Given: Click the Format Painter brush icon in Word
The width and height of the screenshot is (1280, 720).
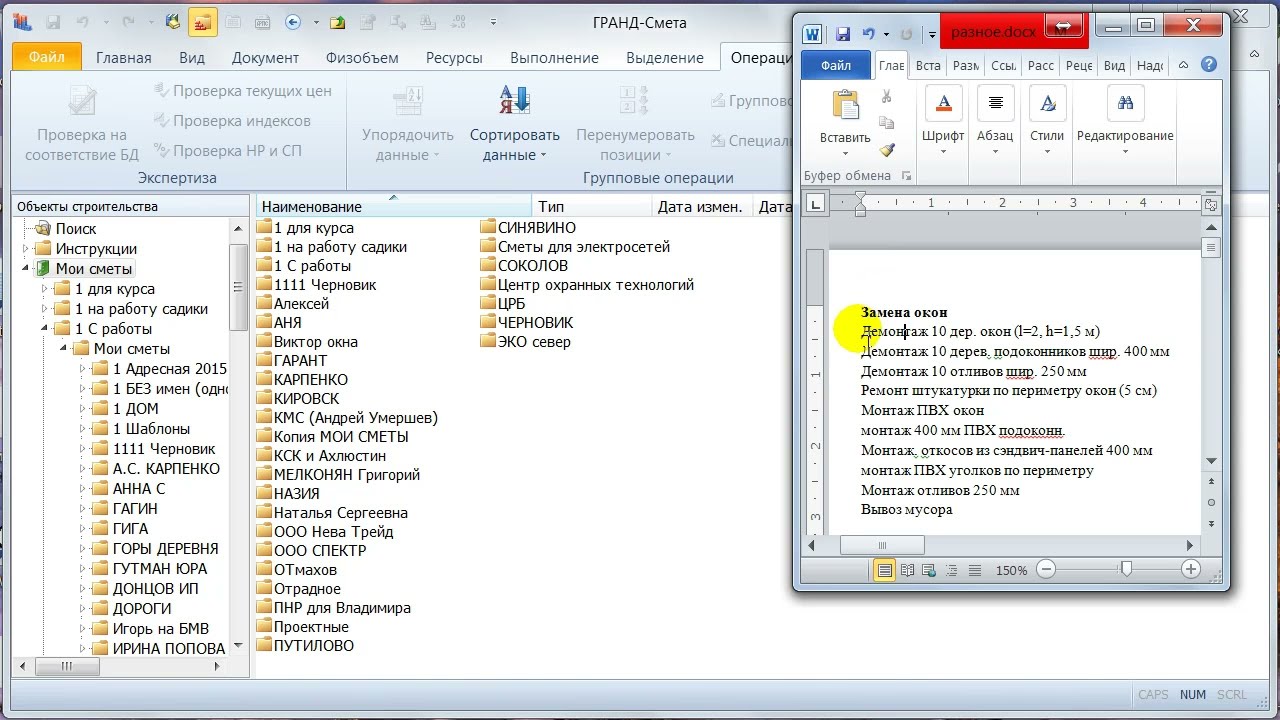Looking at the screenshot, I should (x=886, y=150).
